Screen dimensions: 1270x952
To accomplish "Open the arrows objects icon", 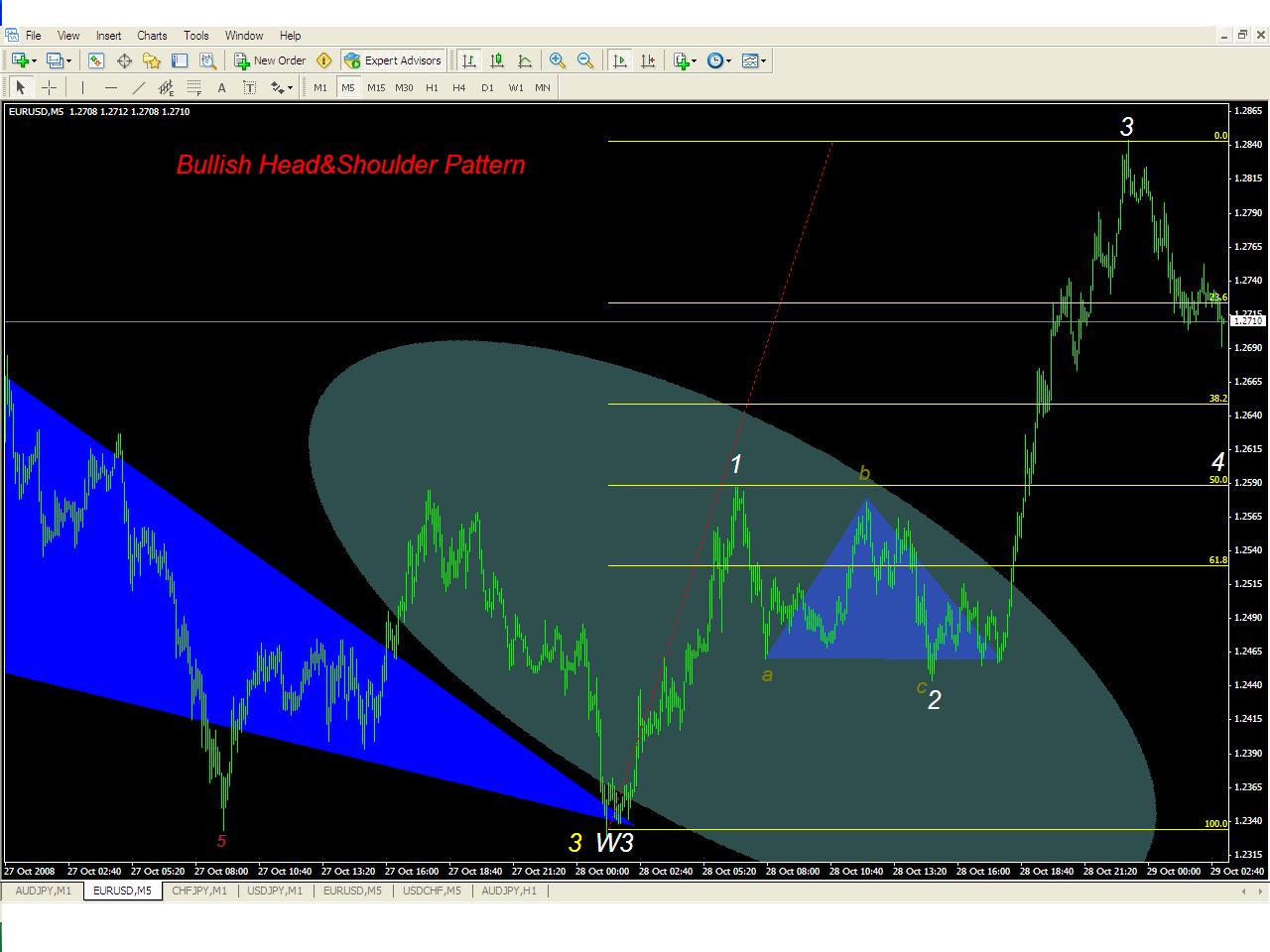I will [x=278, y=87].
